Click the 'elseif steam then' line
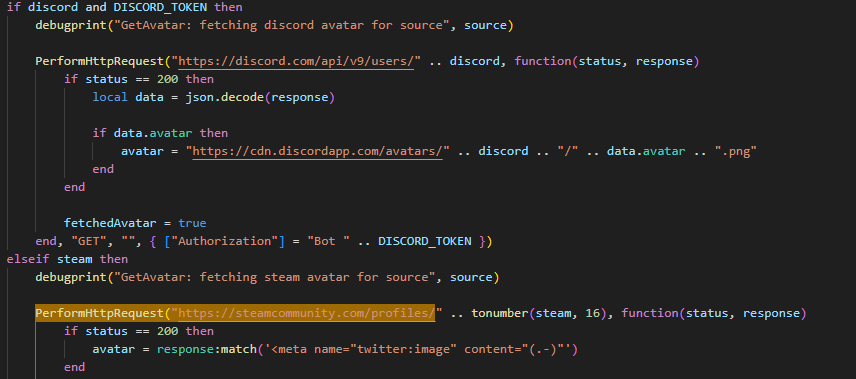The width and height of the screenshot is (856, 379). (67, 259)
